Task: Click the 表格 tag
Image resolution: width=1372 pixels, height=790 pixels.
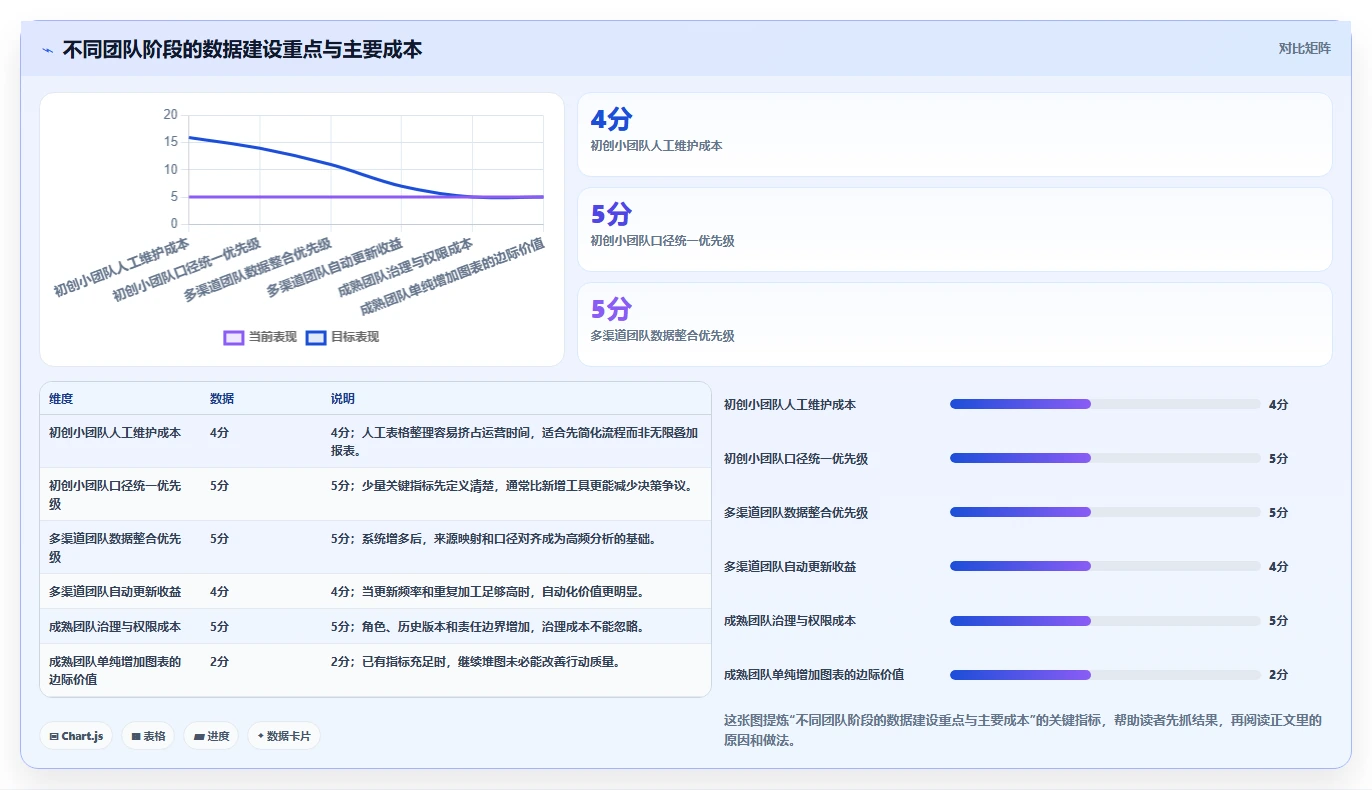Action: (x=148, y=736)
